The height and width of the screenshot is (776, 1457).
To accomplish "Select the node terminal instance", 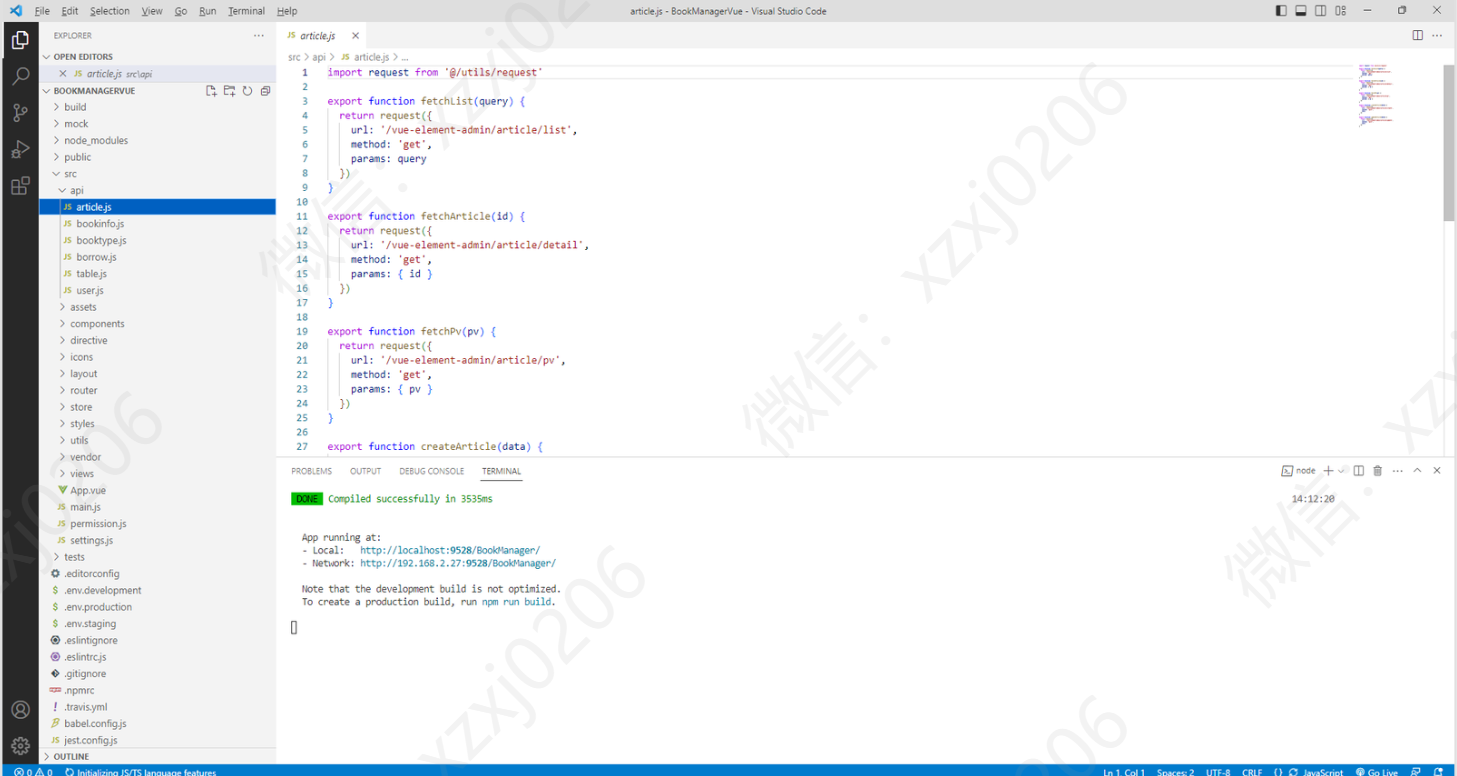I will [x=1299, y=470].
